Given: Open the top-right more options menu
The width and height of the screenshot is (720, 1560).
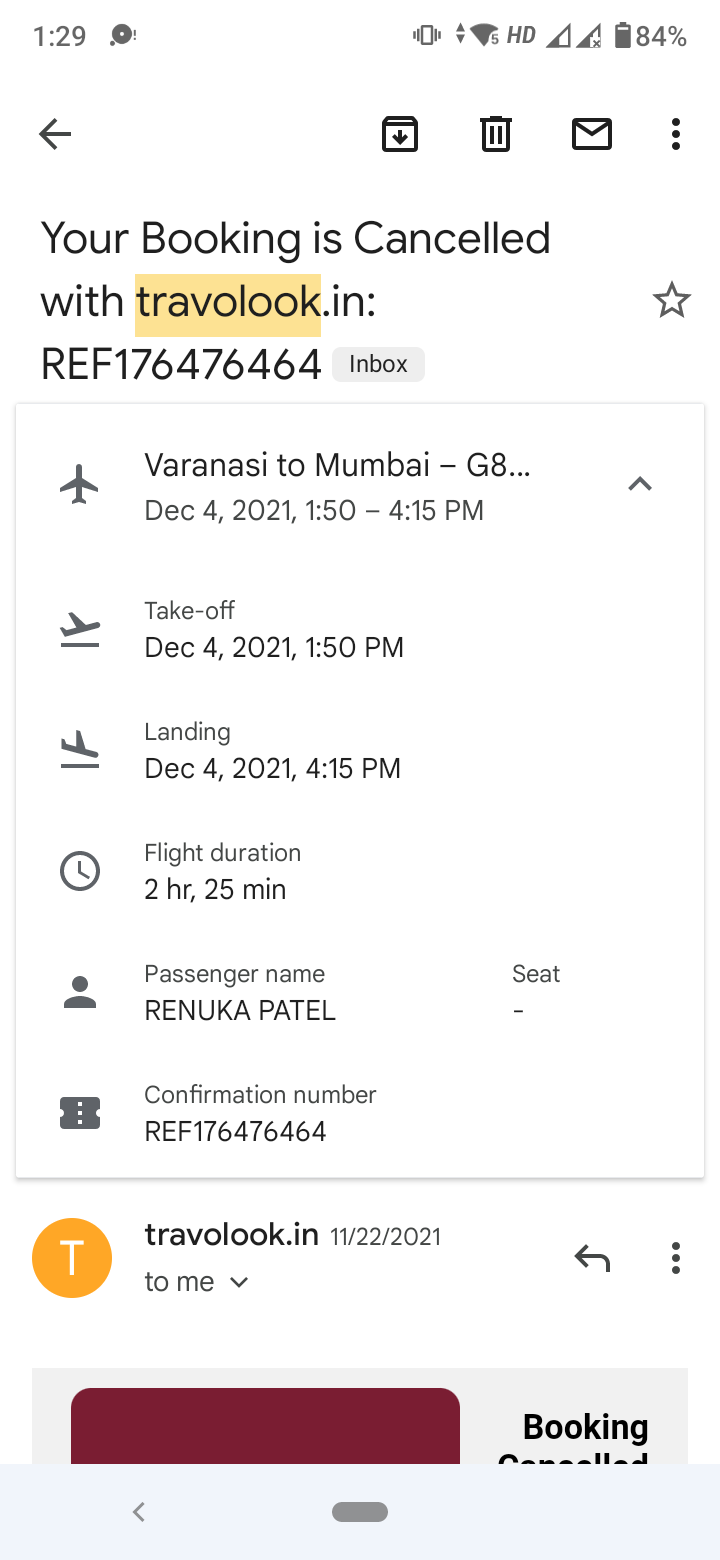Looking at the screenshot, I should [x=676, y=134].
